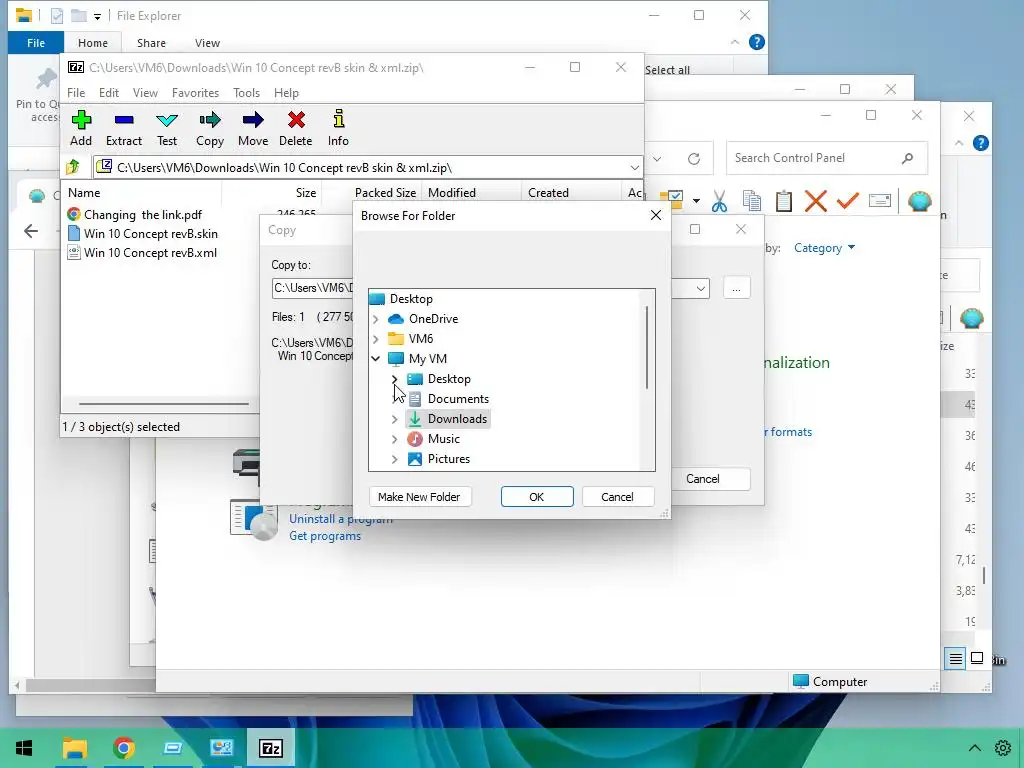Sort 7-Zip list by Modified column
This screenshot has height=768, width=1024.
point(452,193)
